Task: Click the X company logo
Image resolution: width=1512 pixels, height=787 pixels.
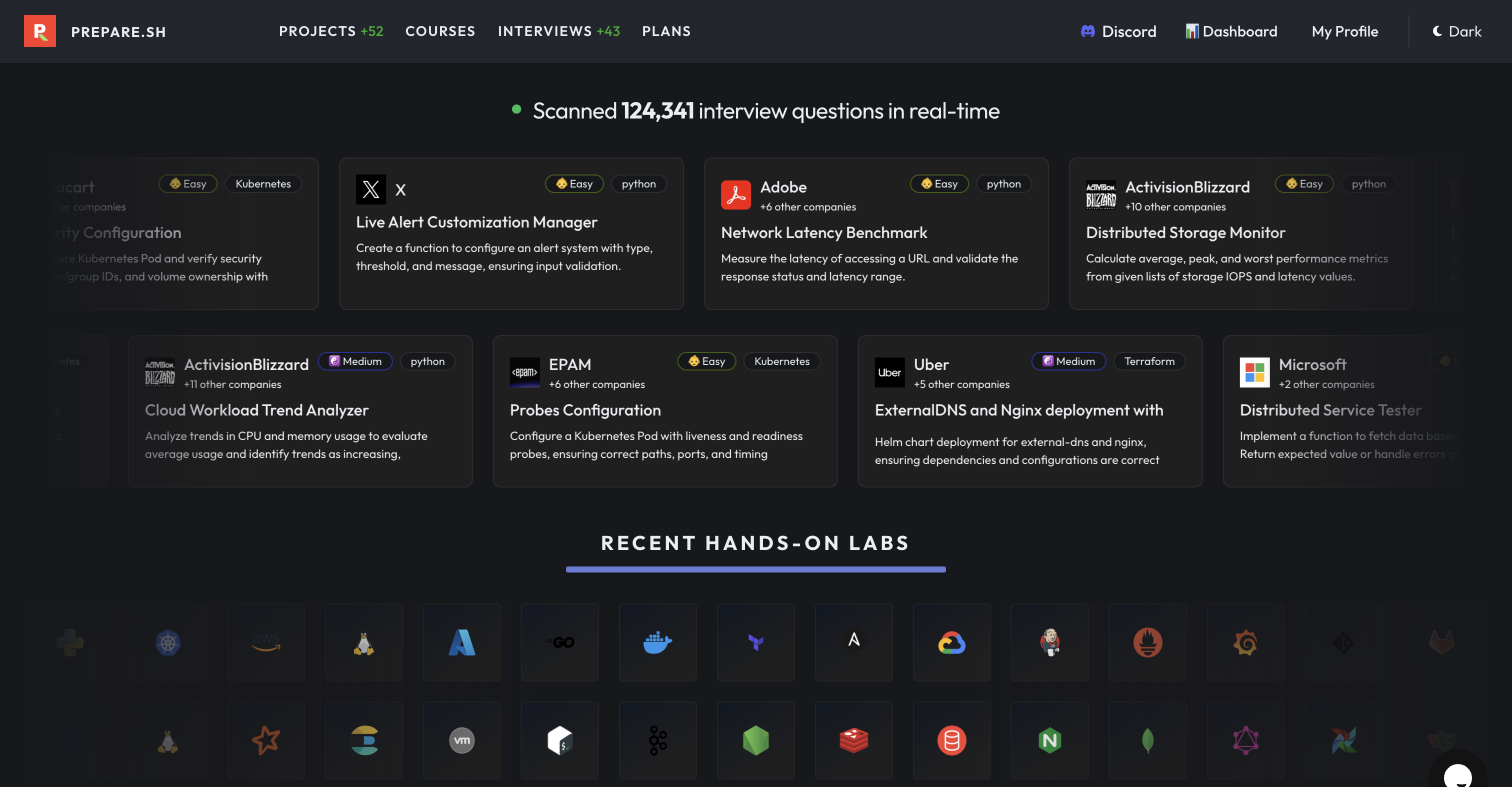Action: [371, 189]
